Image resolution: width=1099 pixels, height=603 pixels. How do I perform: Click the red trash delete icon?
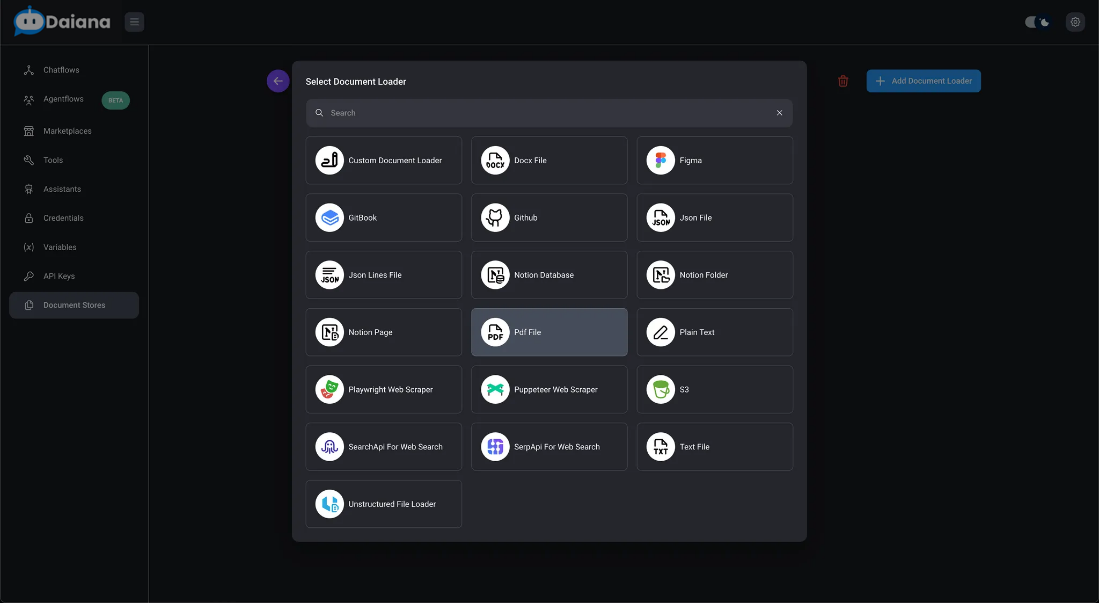[843, 81]
